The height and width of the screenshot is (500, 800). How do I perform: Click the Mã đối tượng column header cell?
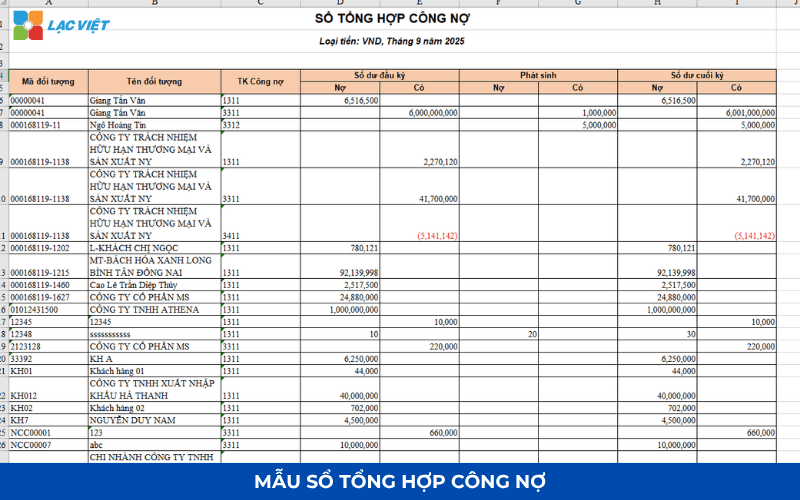pos(48,82)
